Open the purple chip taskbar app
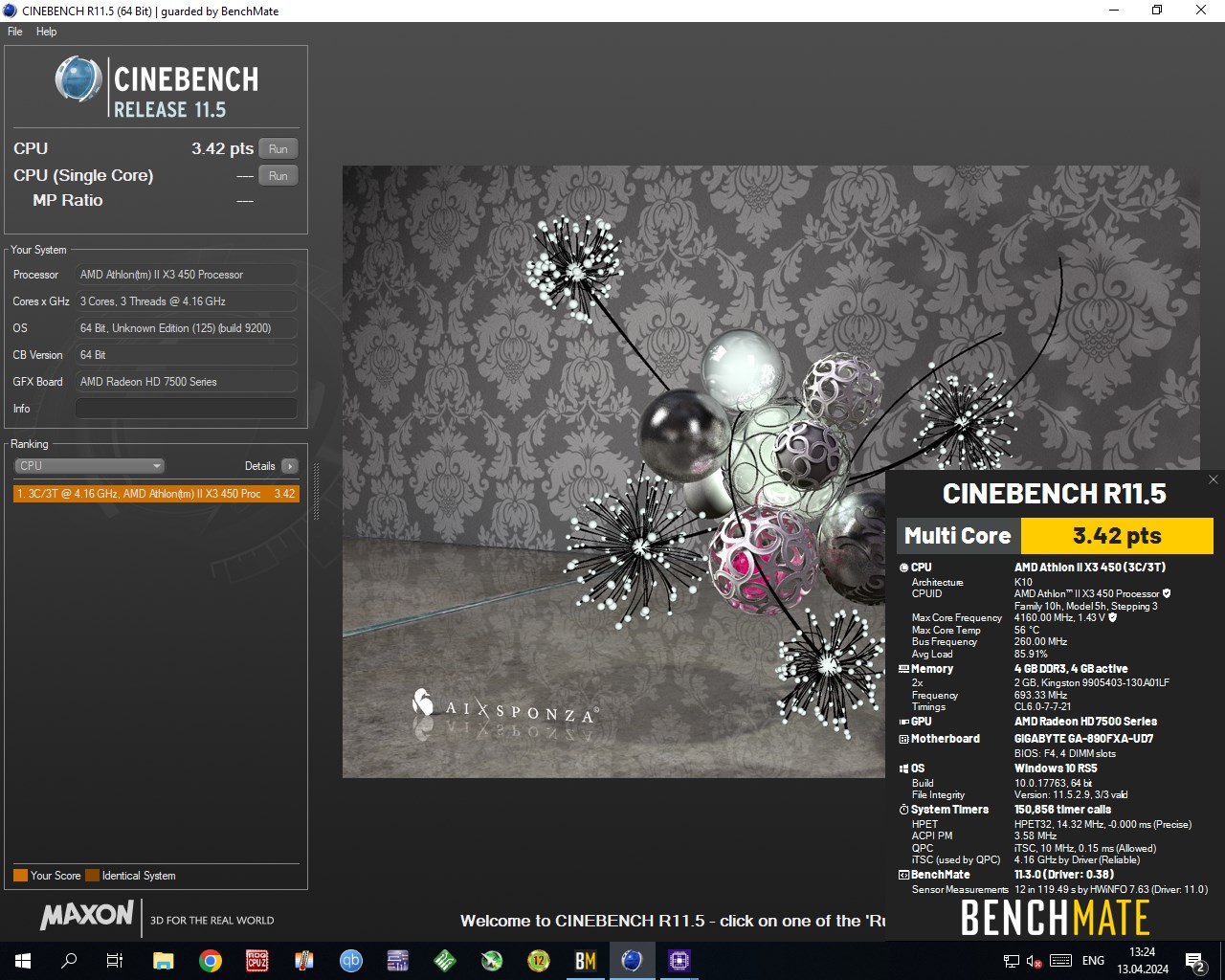The height and width of the screenshot is (980, 1225). click(x=679, y=961)
